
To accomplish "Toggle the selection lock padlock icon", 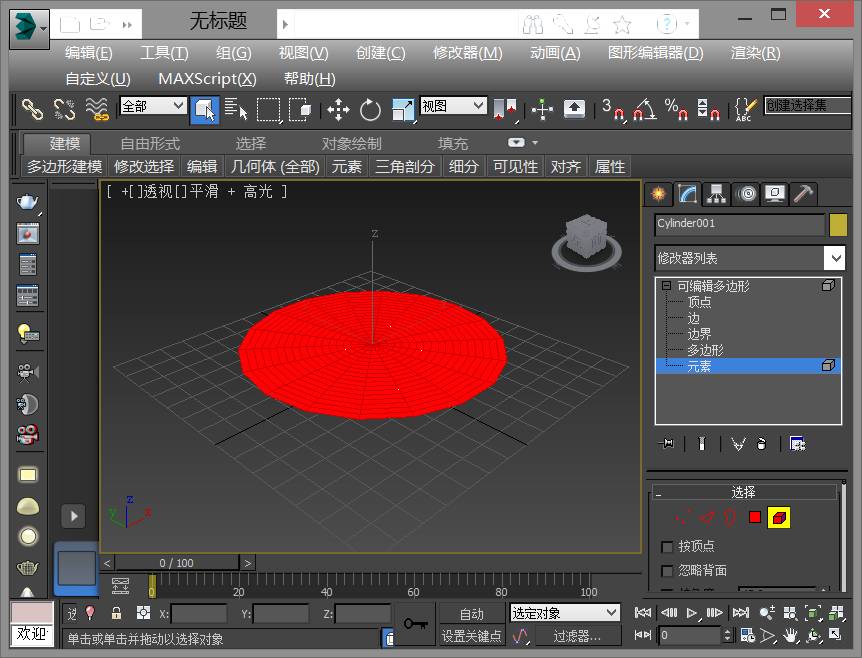I will pyautogui.click(x=117, y=613).
